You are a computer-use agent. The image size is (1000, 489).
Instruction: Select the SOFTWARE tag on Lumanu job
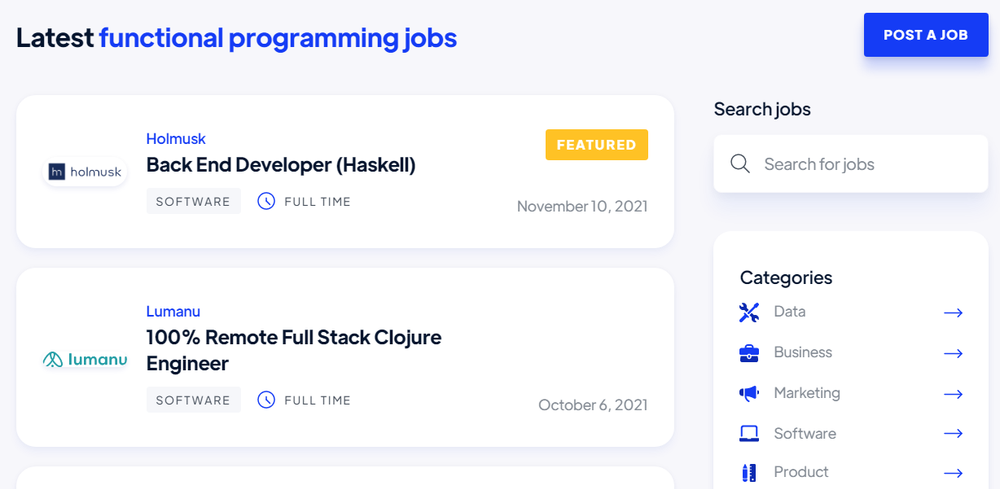tap(193, 400)
